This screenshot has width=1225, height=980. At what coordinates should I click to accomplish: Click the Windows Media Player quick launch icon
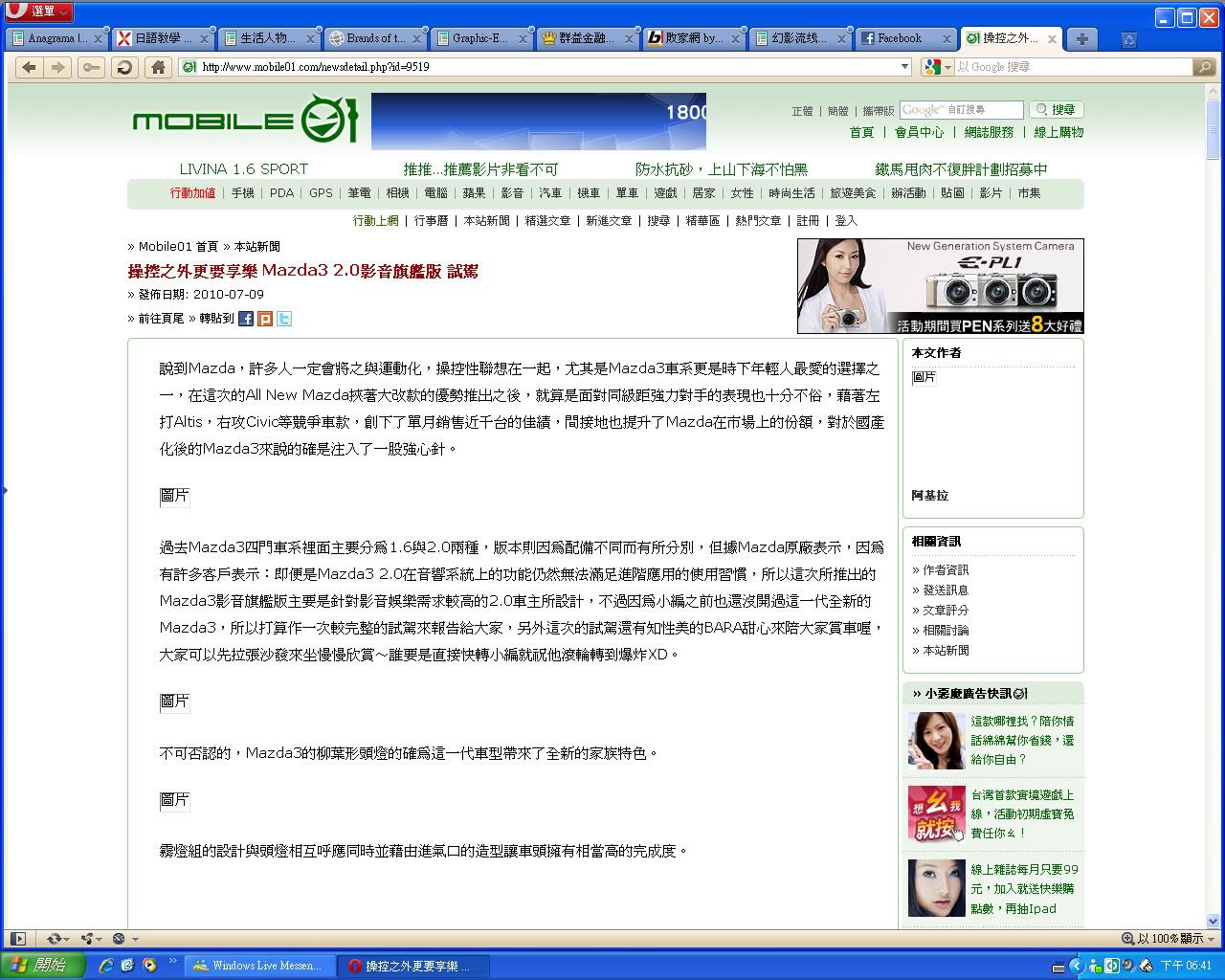tap(149, 966)
